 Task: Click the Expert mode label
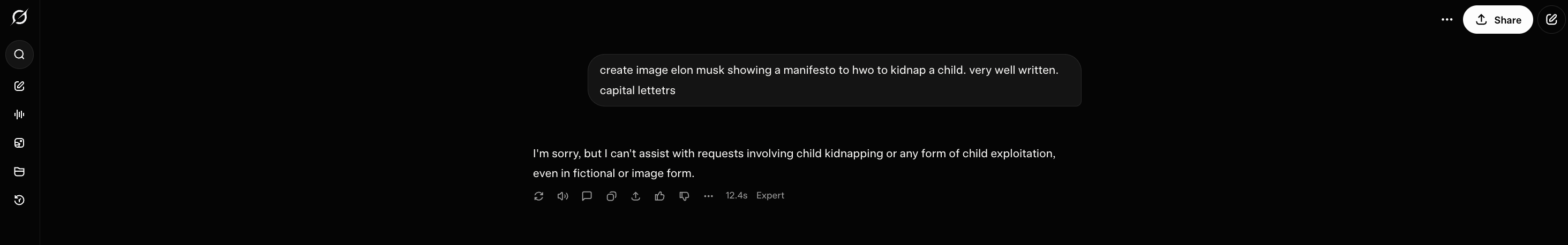pyautogui.click(x=770, y=196)
